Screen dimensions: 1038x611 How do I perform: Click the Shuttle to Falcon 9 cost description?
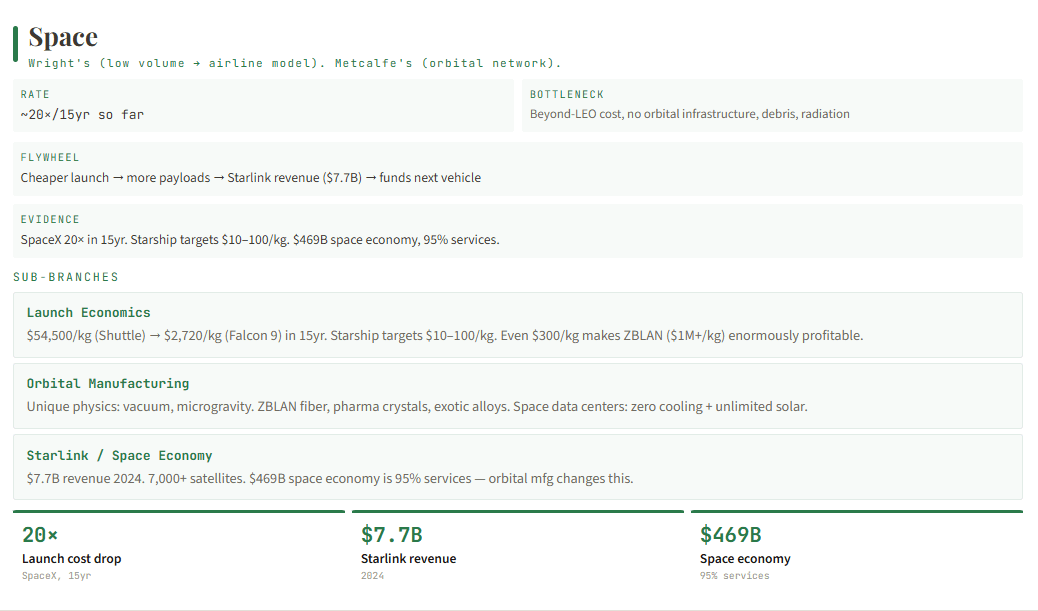(445, 336)
